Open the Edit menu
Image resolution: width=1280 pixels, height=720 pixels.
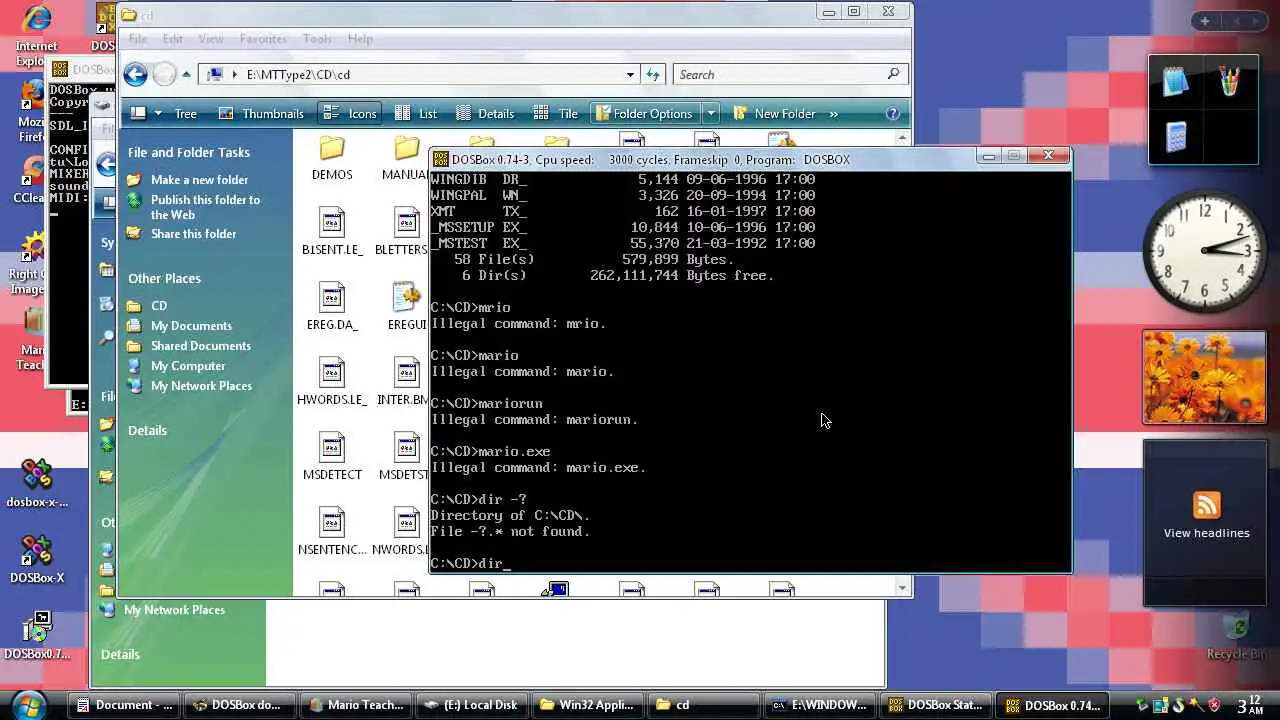[173, 38]
